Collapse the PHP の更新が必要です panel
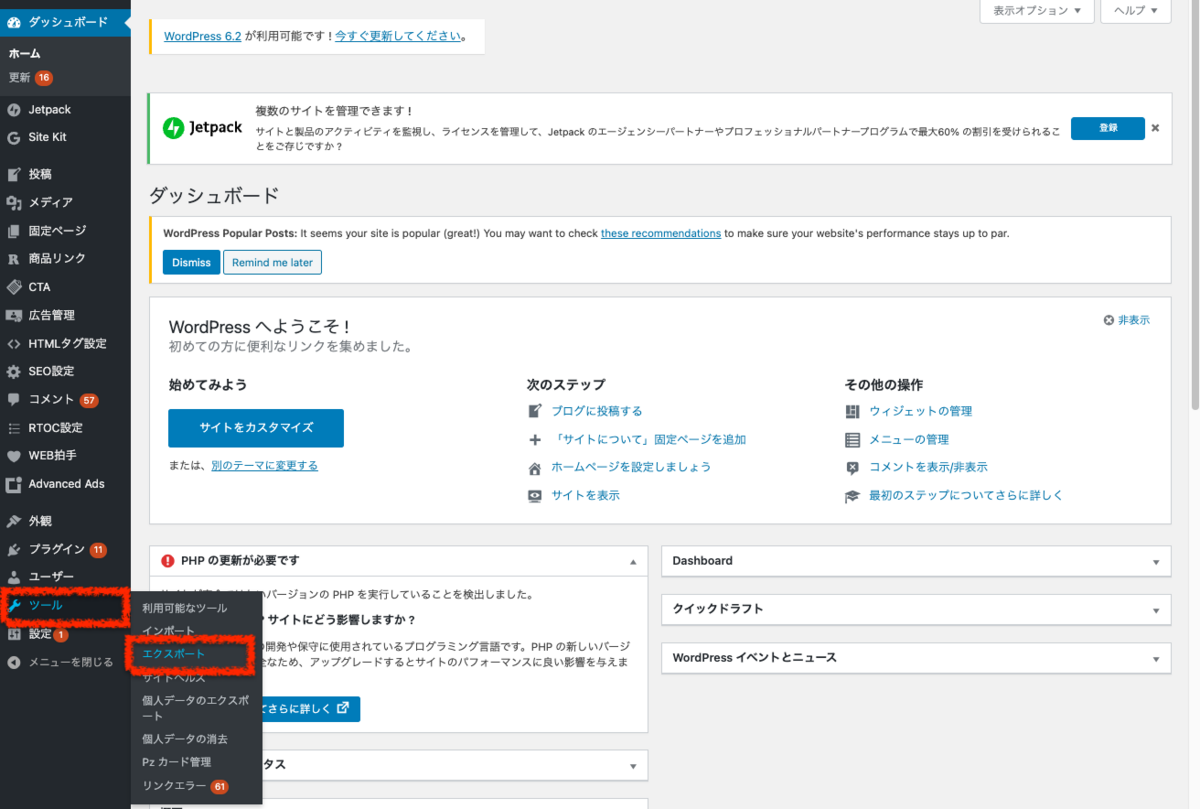This screenshot has width=1200, height=809. coord(632,562)
